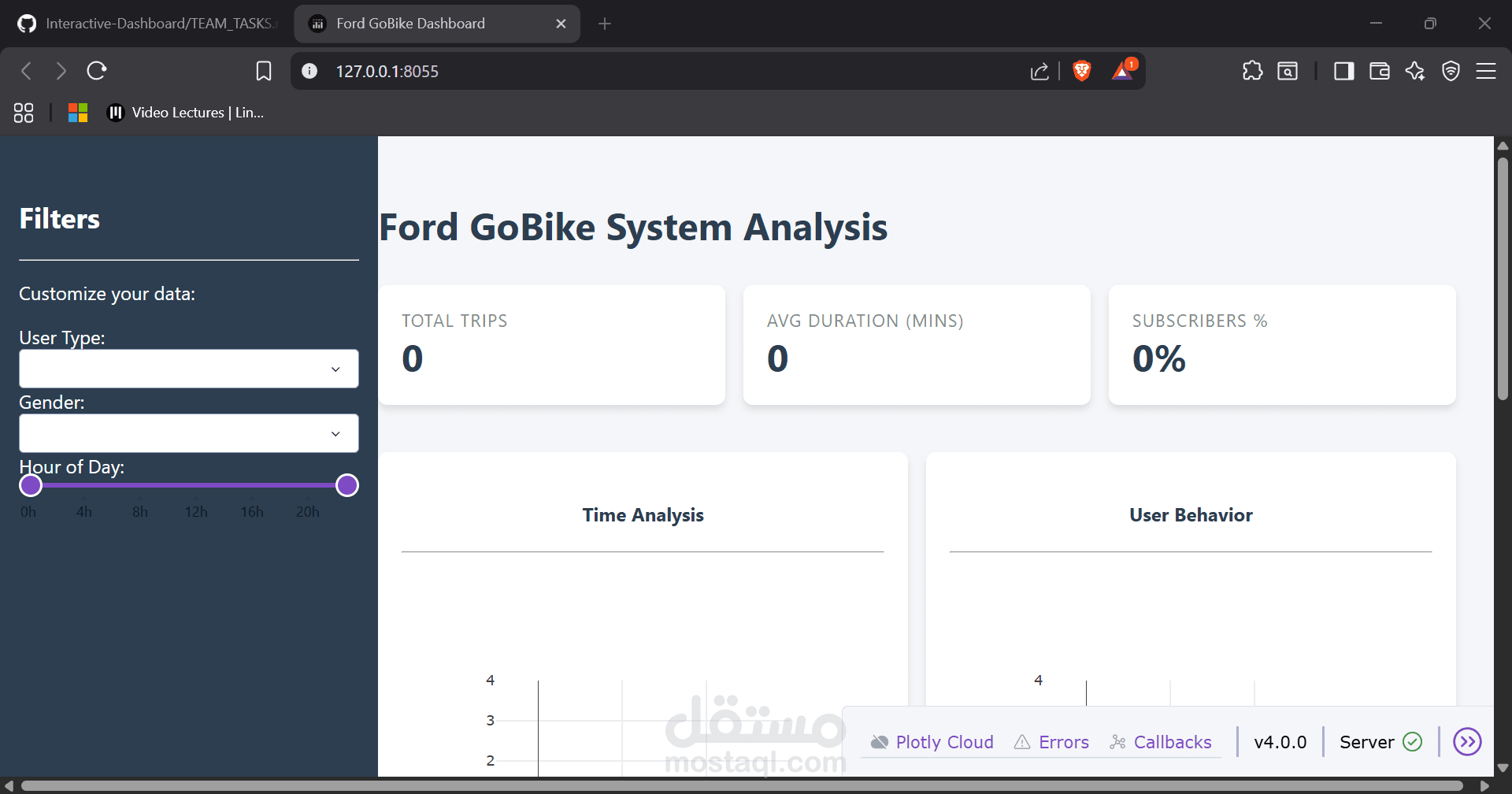The image size is (1512, 794).
Task: Bookmark this page with the star icon
Action: click(264, 70)
